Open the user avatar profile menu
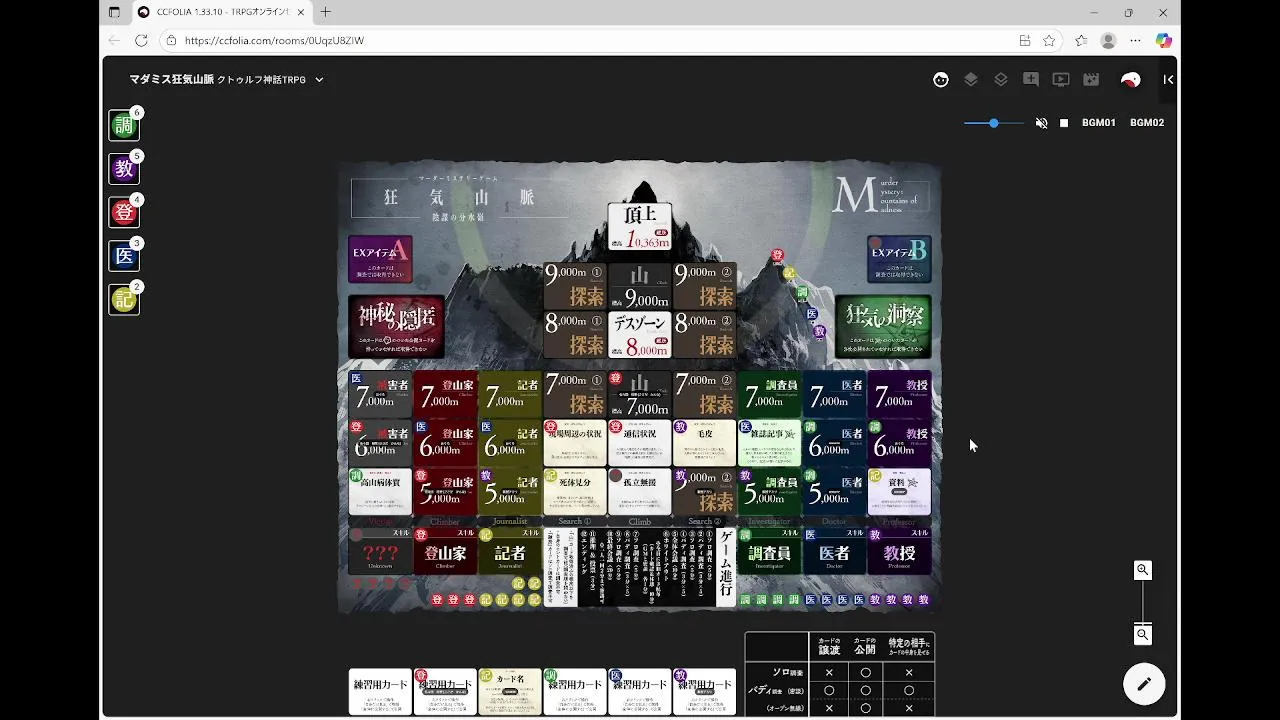 (1131, 80)
